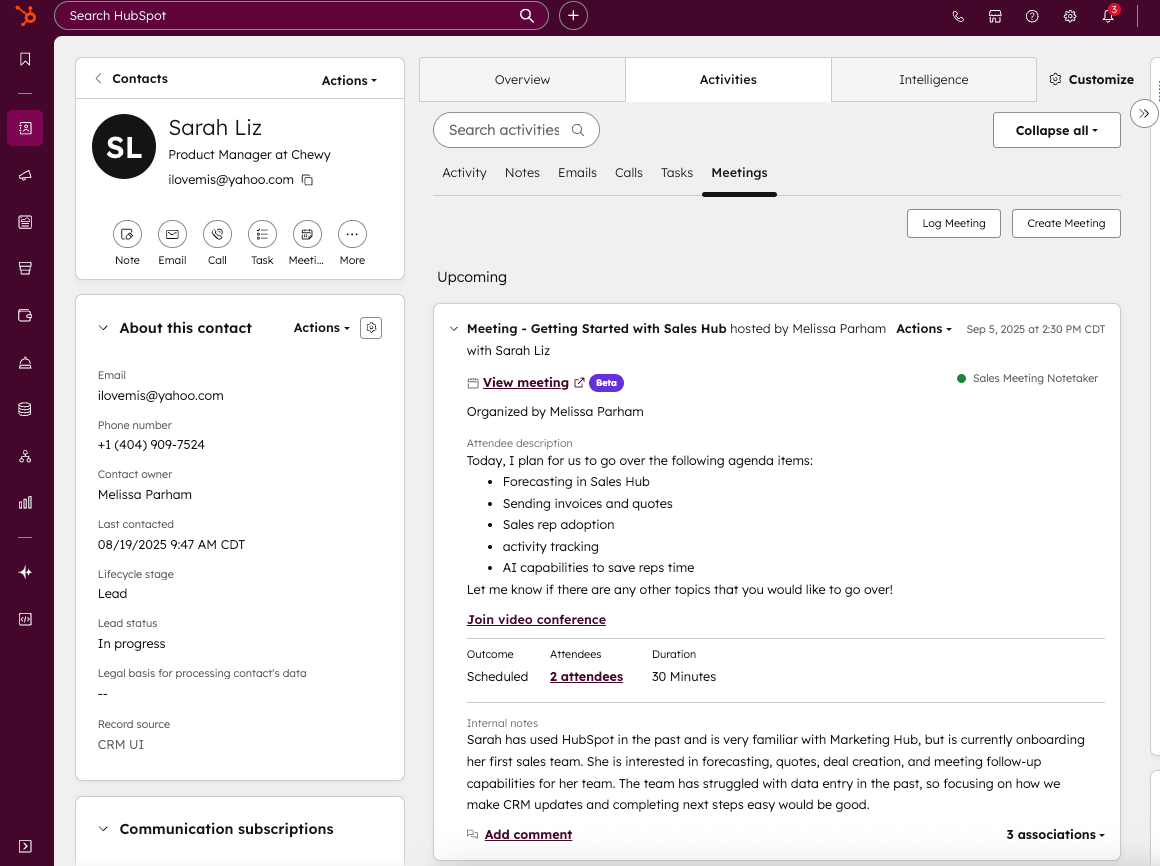Open the Join video conference link
1160x866 pixels.
click(x=536, y=619)
